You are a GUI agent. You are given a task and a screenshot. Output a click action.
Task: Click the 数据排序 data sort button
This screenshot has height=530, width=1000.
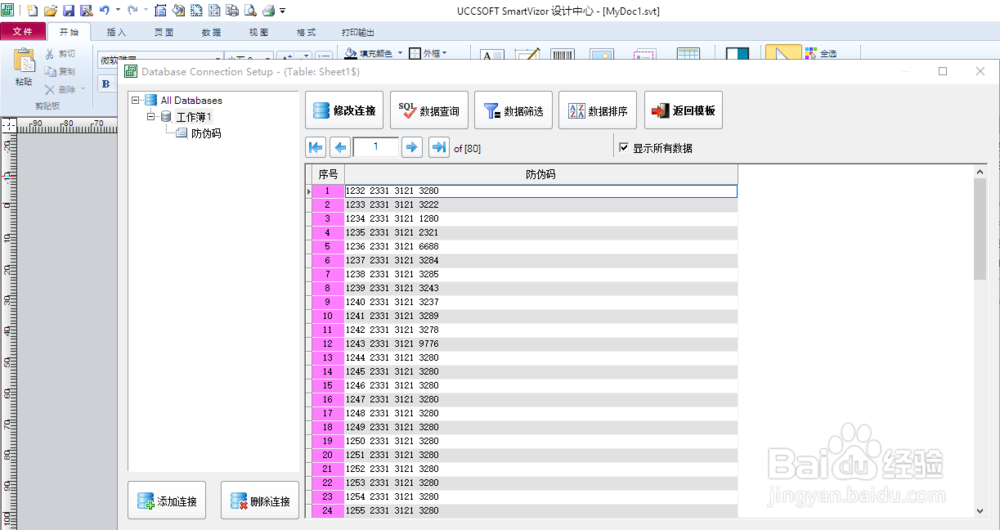[598, 110]
